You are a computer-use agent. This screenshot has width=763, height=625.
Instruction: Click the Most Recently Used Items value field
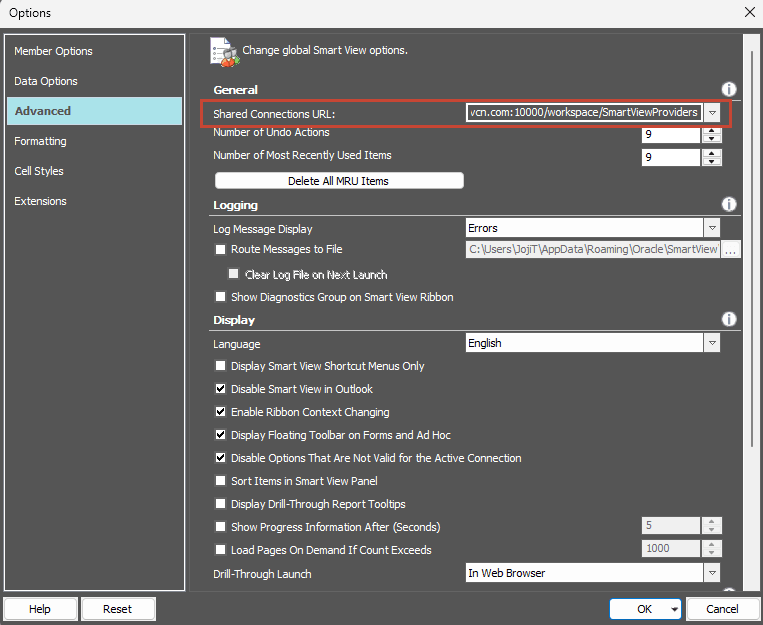(671, 157)
